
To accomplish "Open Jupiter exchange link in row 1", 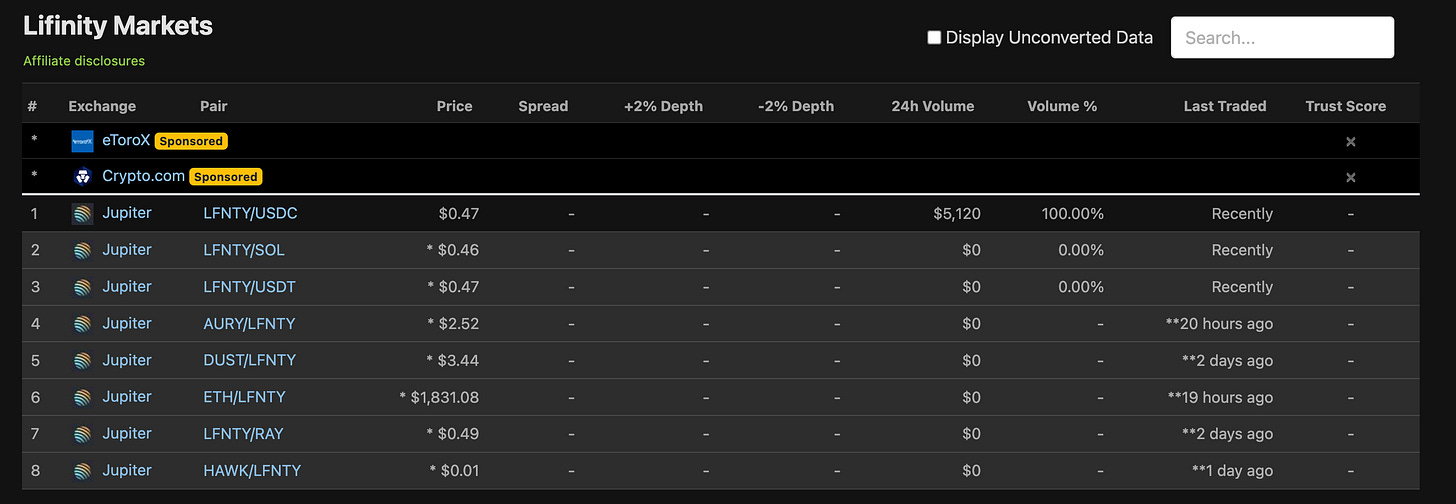I will (127, 213).
